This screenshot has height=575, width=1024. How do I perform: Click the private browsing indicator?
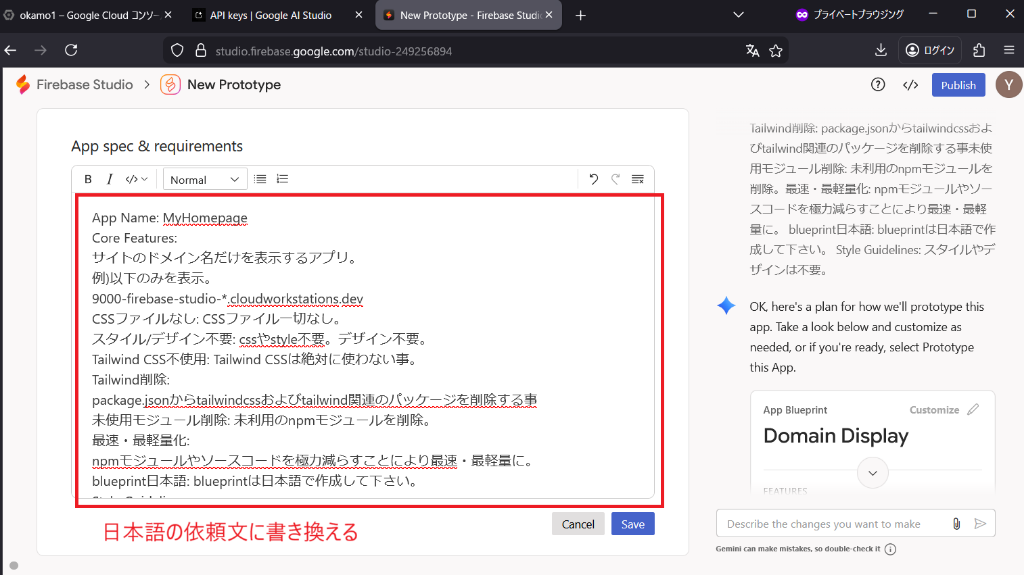pyautogui.click(x=850, y=14)
